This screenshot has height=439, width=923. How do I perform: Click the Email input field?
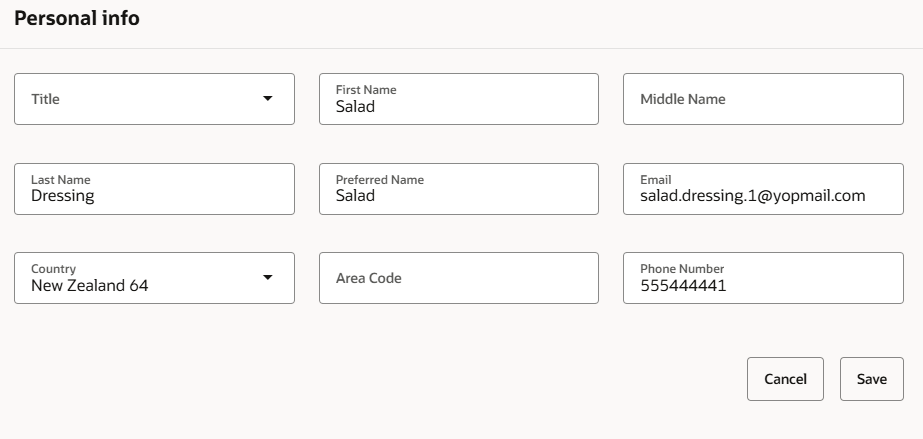[762, 189]
